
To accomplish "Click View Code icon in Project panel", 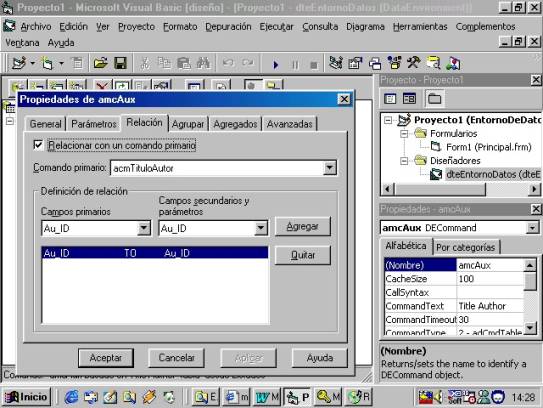I will point(390,99).
